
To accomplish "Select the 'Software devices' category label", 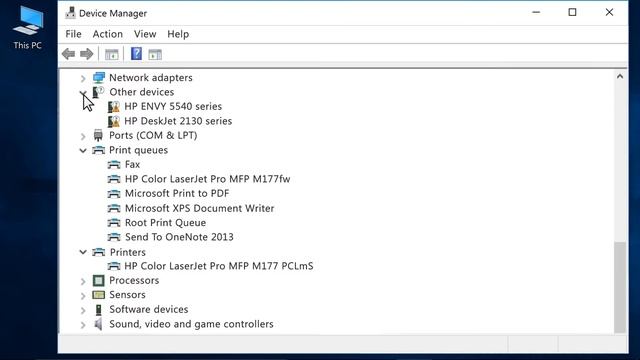I will pos(149,309).
